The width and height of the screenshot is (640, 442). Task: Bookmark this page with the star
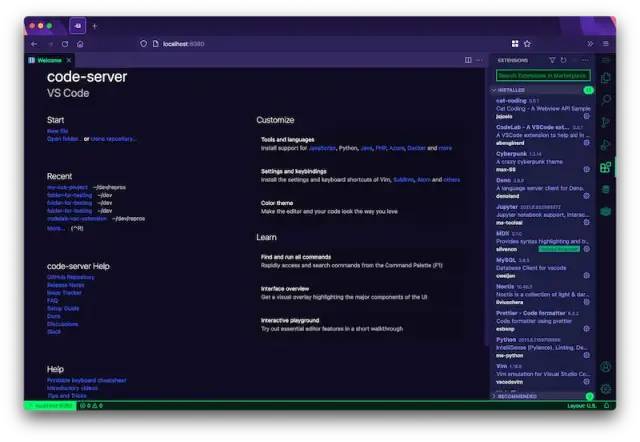pos(527,44)
